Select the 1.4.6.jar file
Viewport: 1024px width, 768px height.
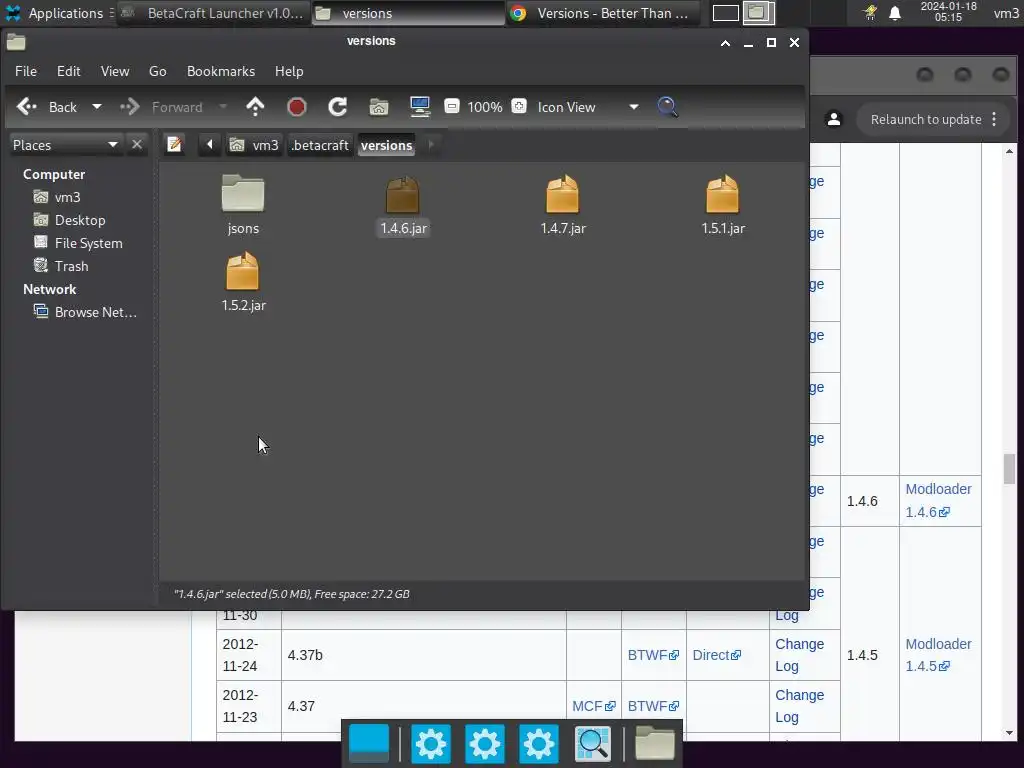403,205
